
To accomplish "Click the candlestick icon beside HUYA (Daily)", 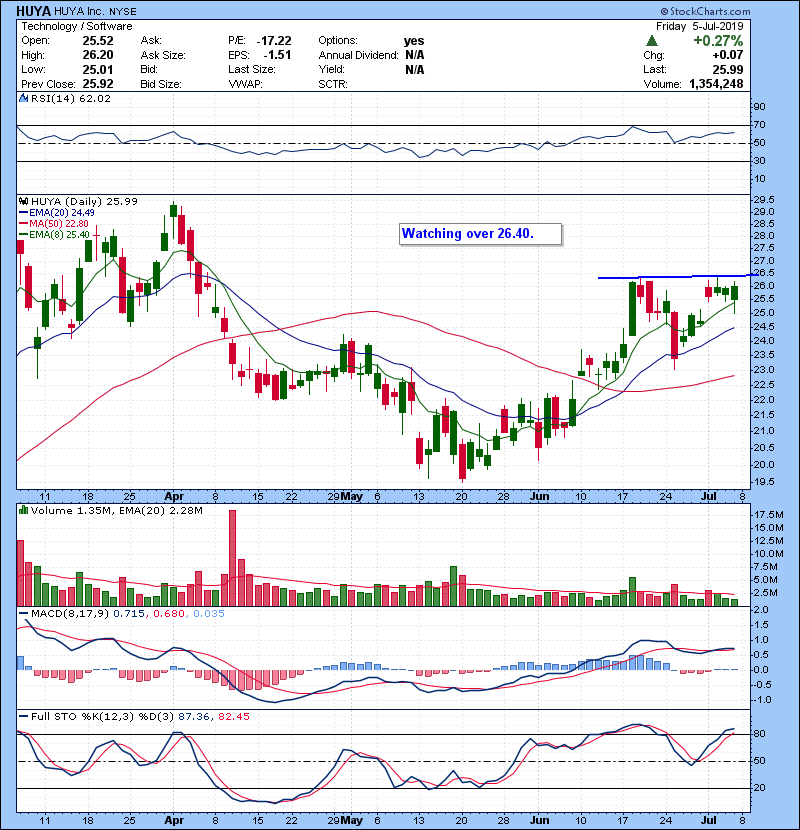I will [23, 201].
